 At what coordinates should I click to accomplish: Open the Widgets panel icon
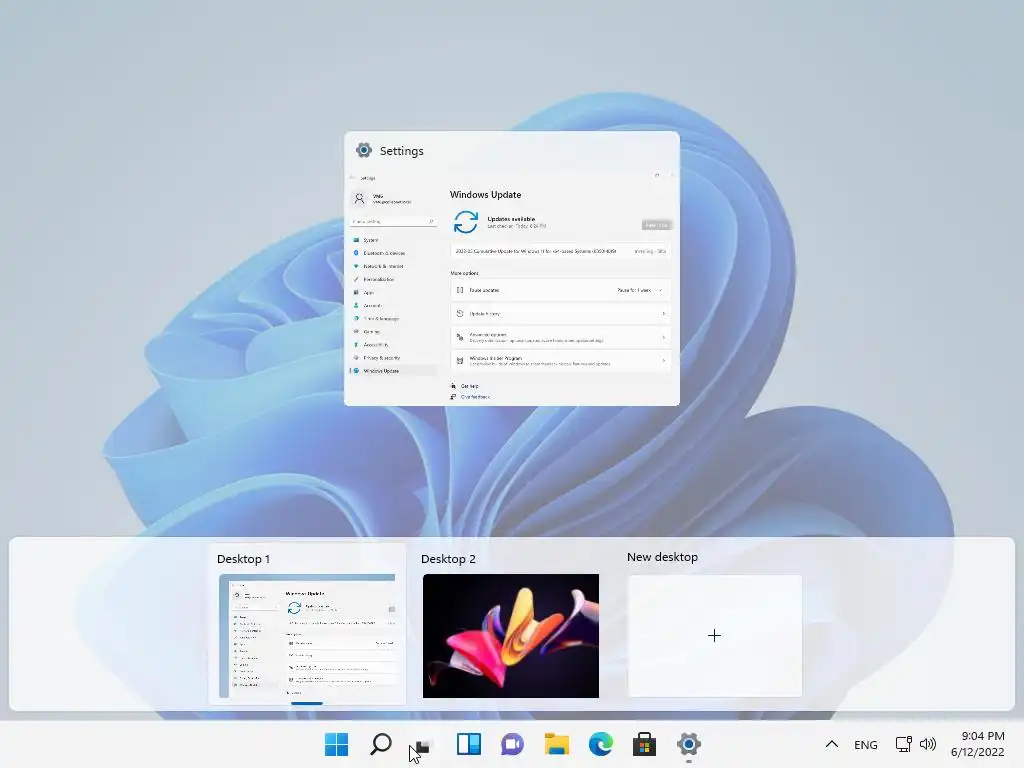click(468, 744)
